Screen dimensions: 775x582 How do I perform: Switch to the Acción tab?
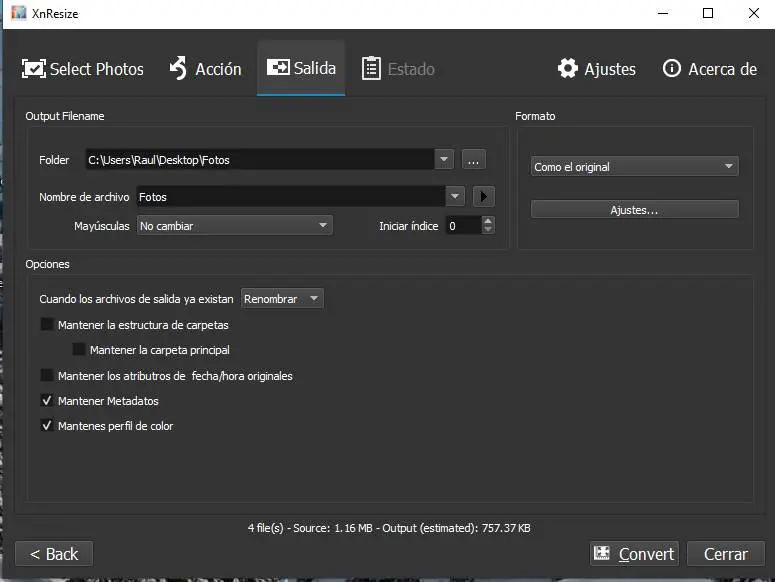(x=205, y=69)
